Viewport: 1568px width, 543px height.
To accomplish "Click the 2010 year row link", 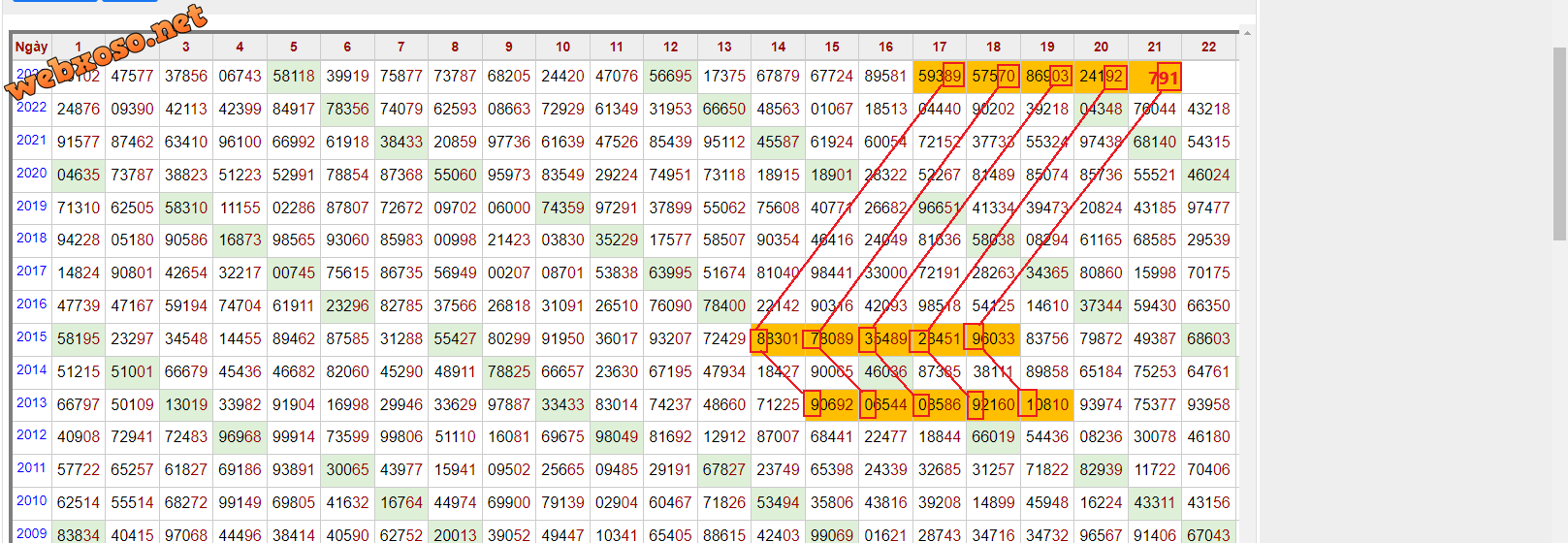I will [x=31, y=501].
